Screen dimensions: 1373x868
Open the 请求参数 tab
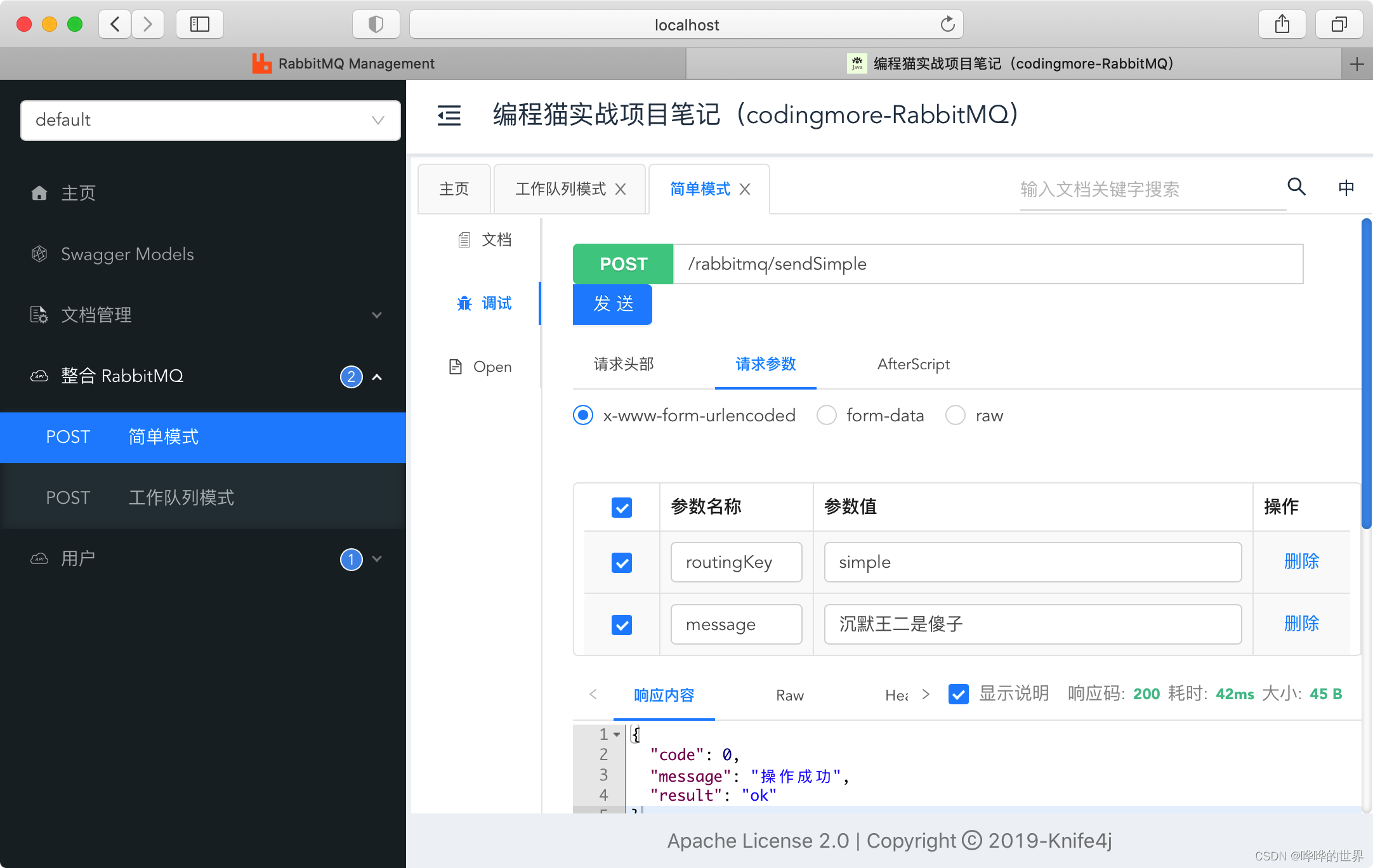coord(766,364)
